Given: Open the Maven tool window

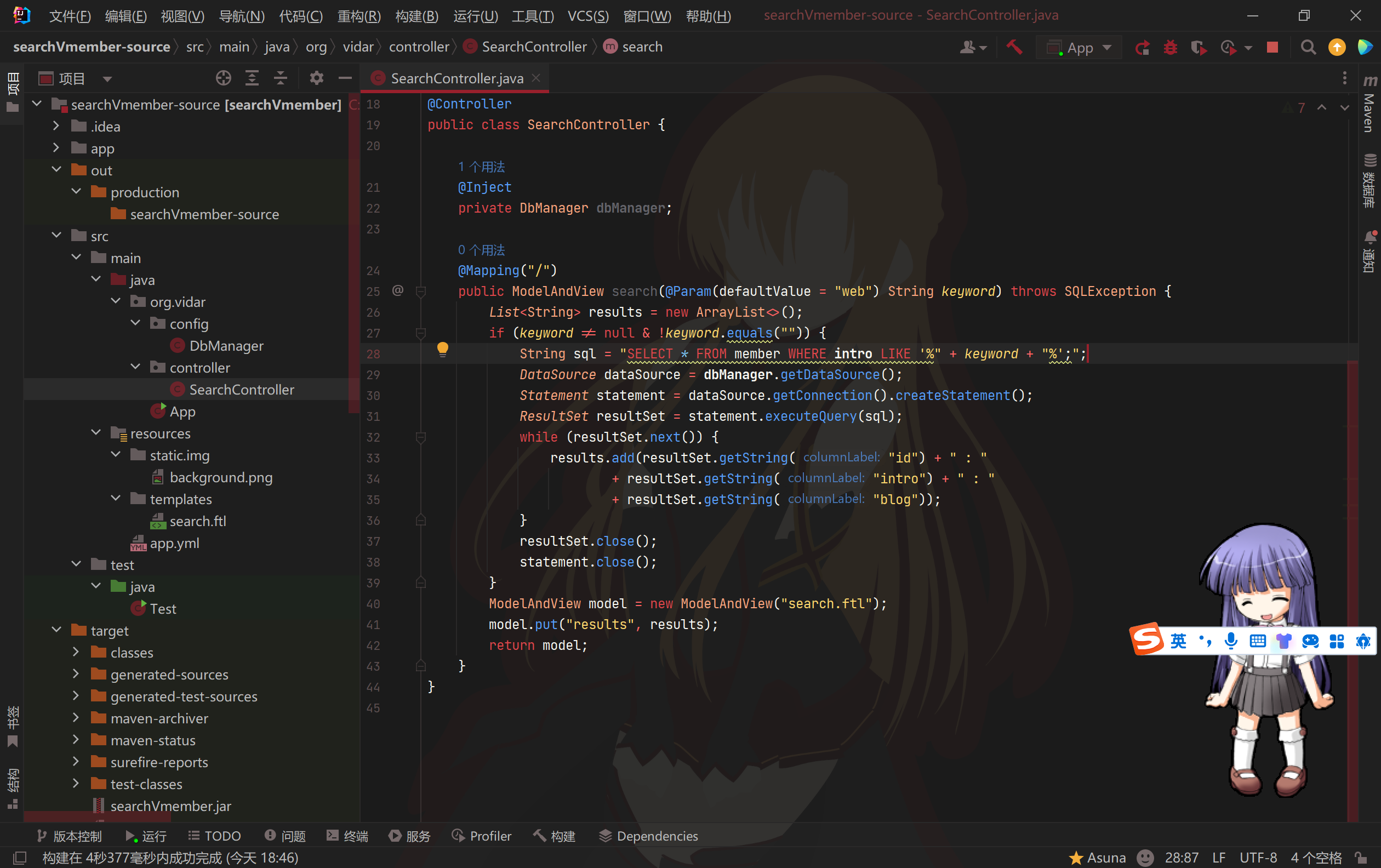Looking at the screenshot, I should 1369,104.
